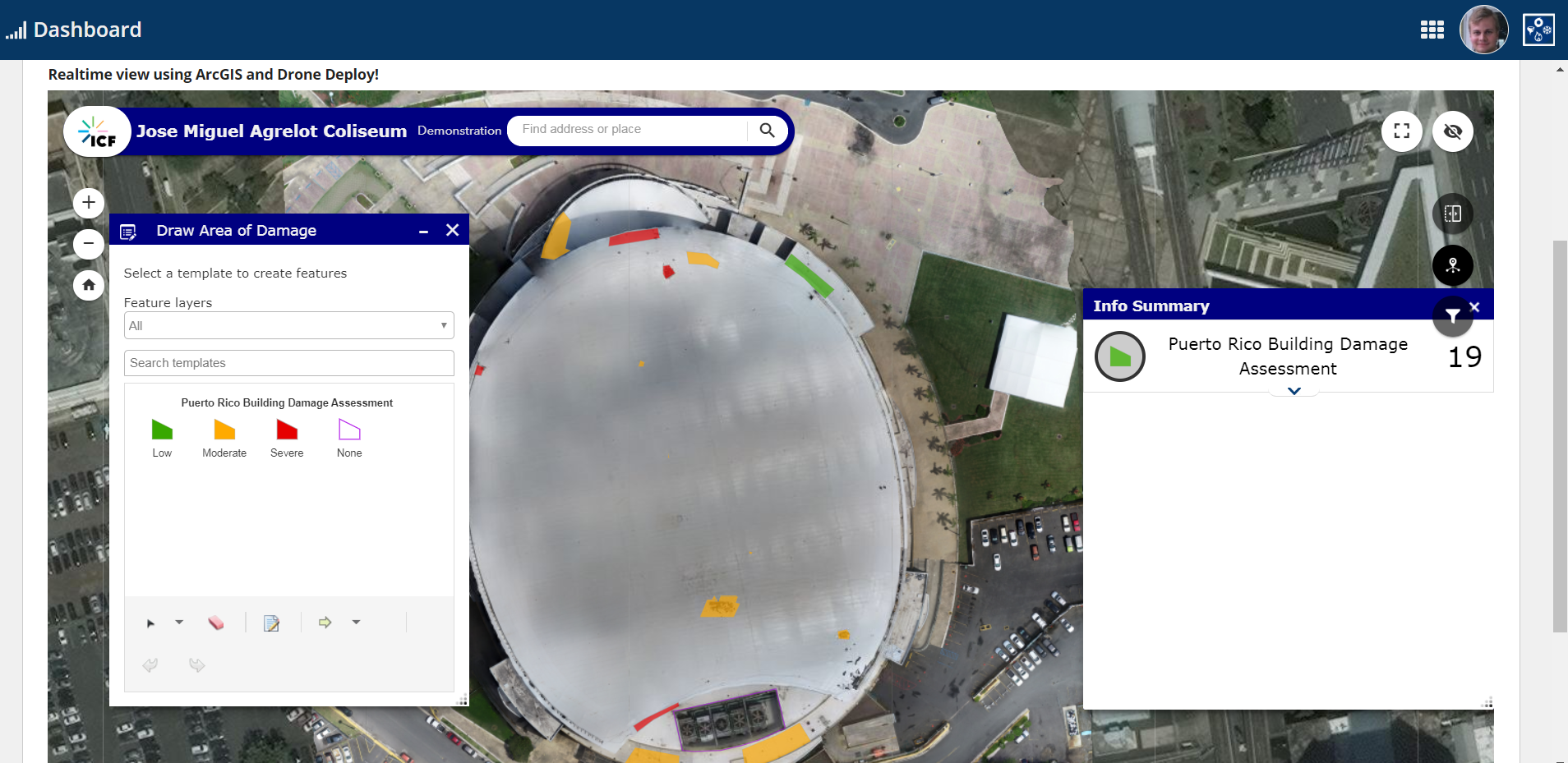
Task: Undo the last edit
Action: pos(150,664)
